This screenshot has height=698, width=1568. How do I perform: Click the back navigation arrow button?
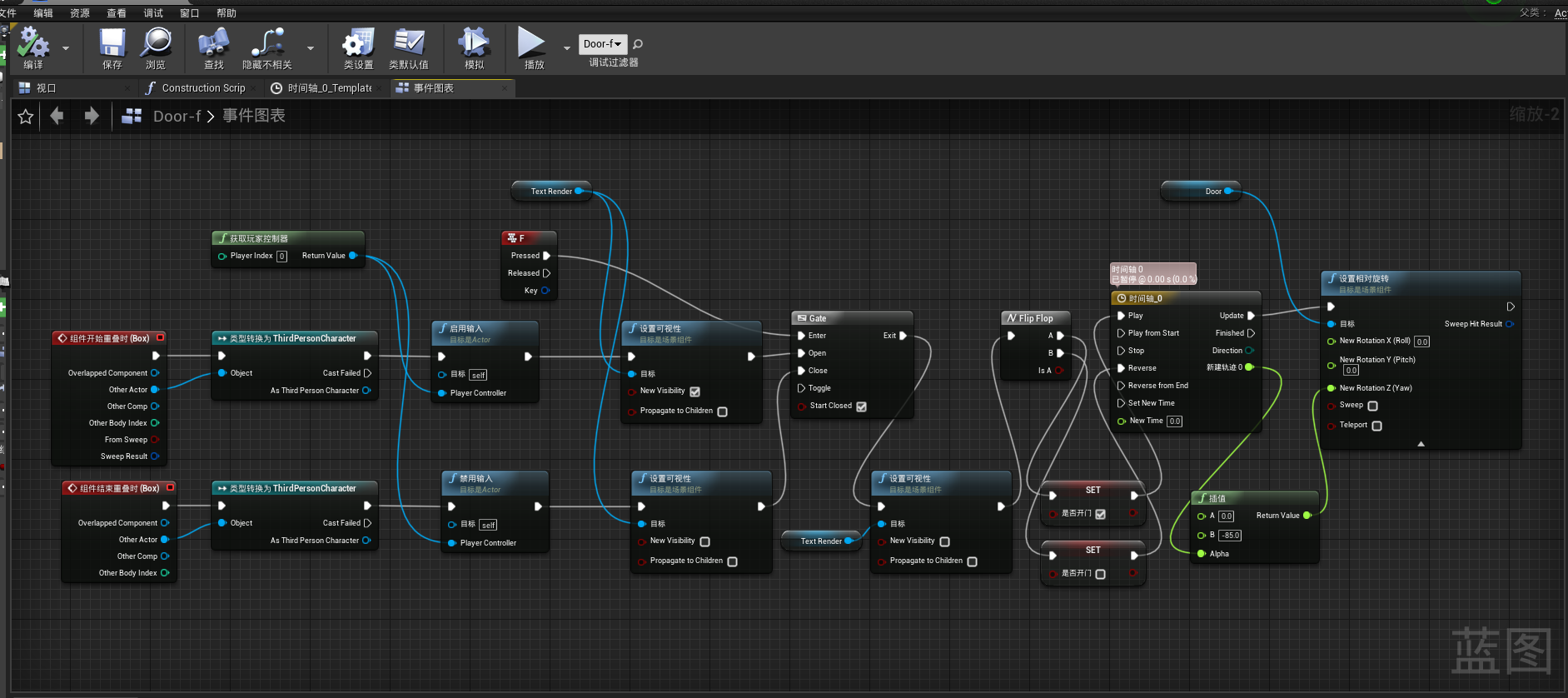point(57,116)
